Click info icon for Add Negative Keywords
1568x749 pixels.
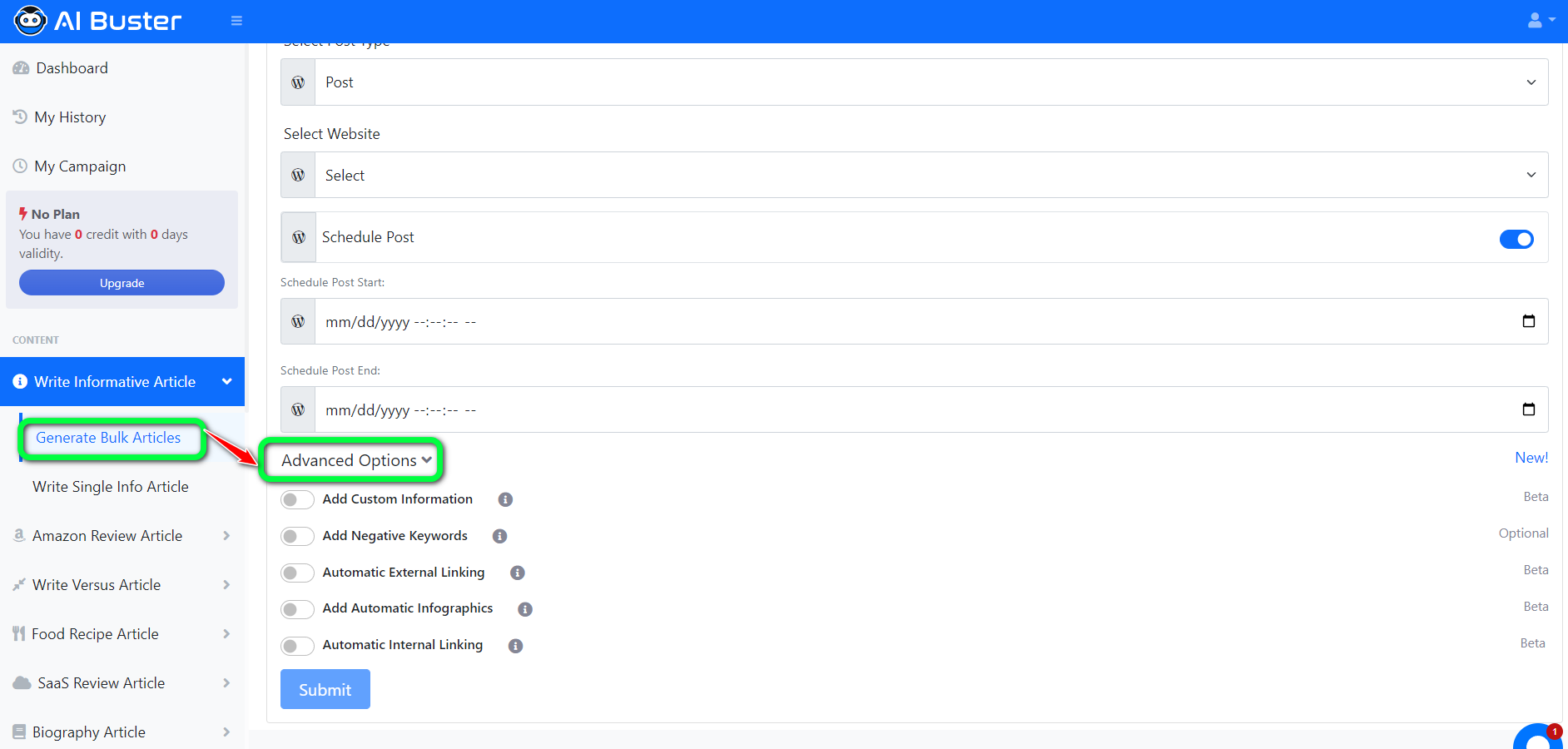coord(500,536)
